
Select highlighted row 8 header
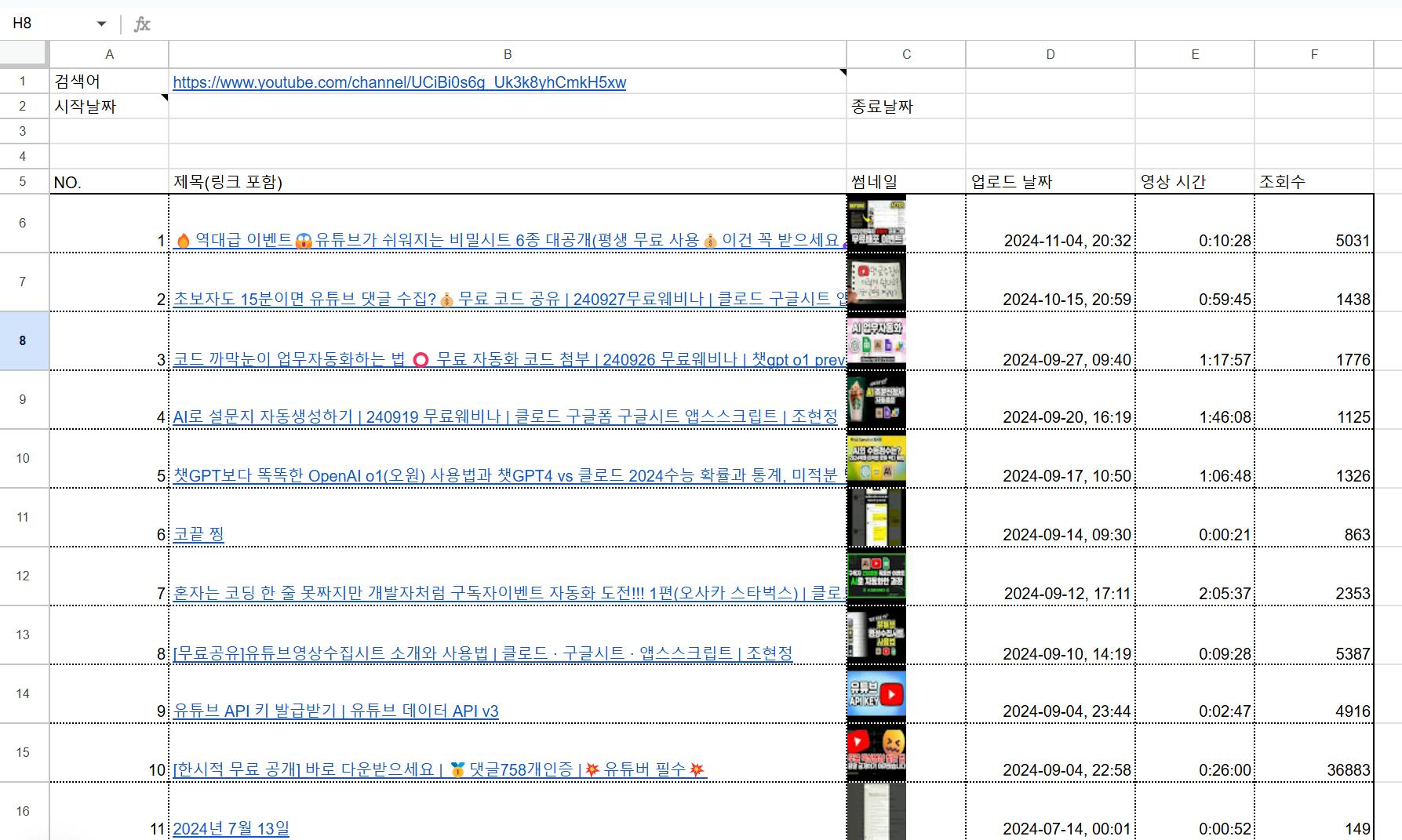tap(23, 340)
